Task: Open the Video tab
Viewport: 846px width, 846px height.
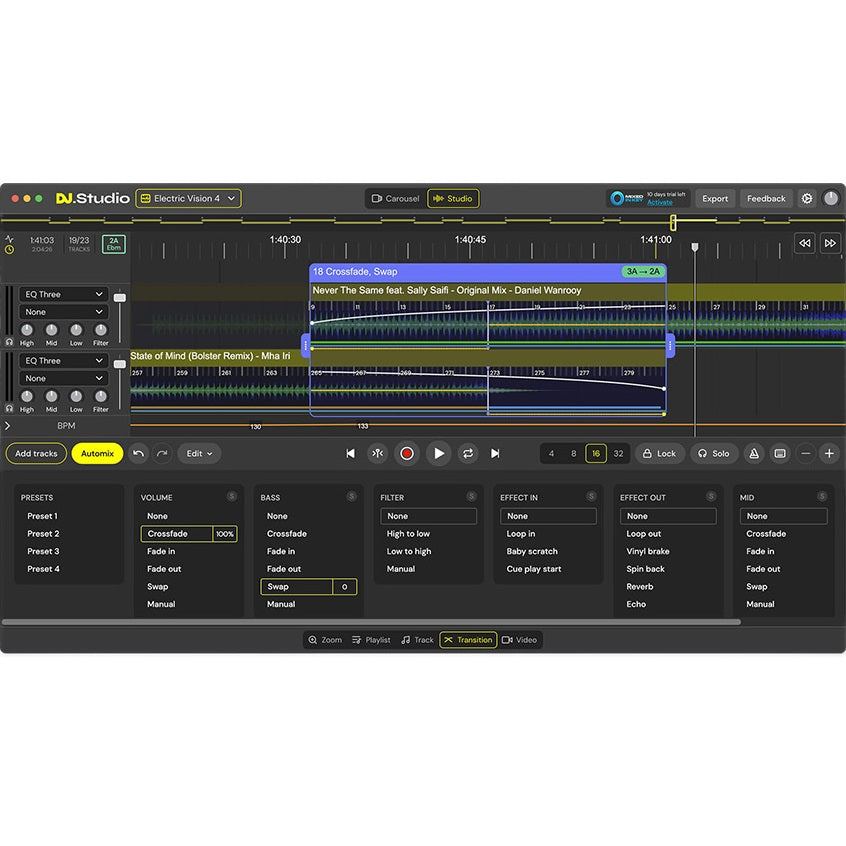Action: [x=520, y=640]
